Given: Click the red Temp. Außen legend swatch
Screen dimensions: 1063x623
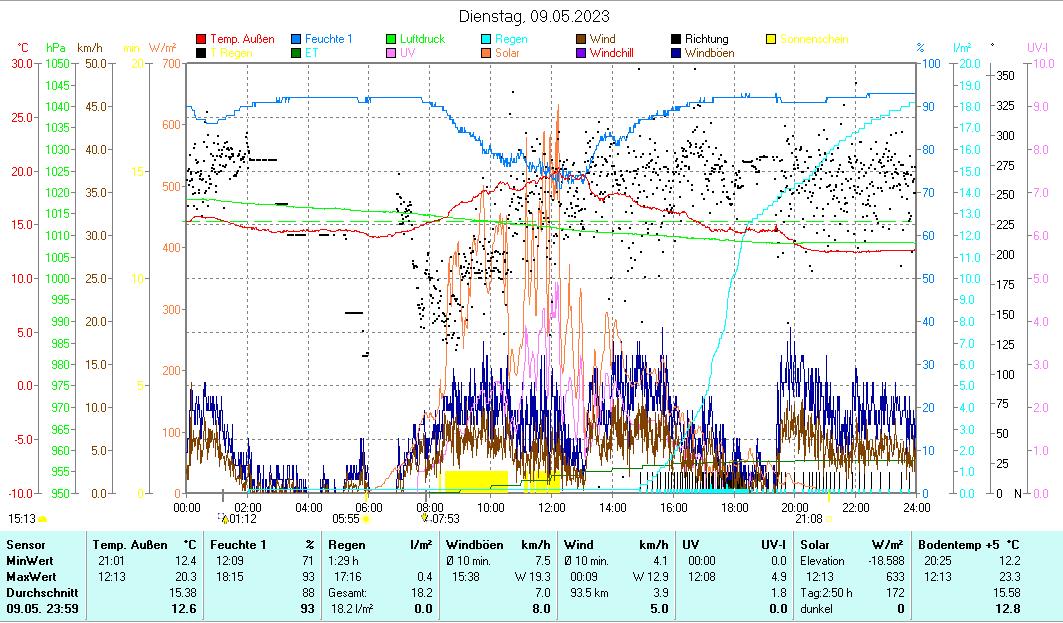Looking at the screenshot, I should tap(201, 39).
